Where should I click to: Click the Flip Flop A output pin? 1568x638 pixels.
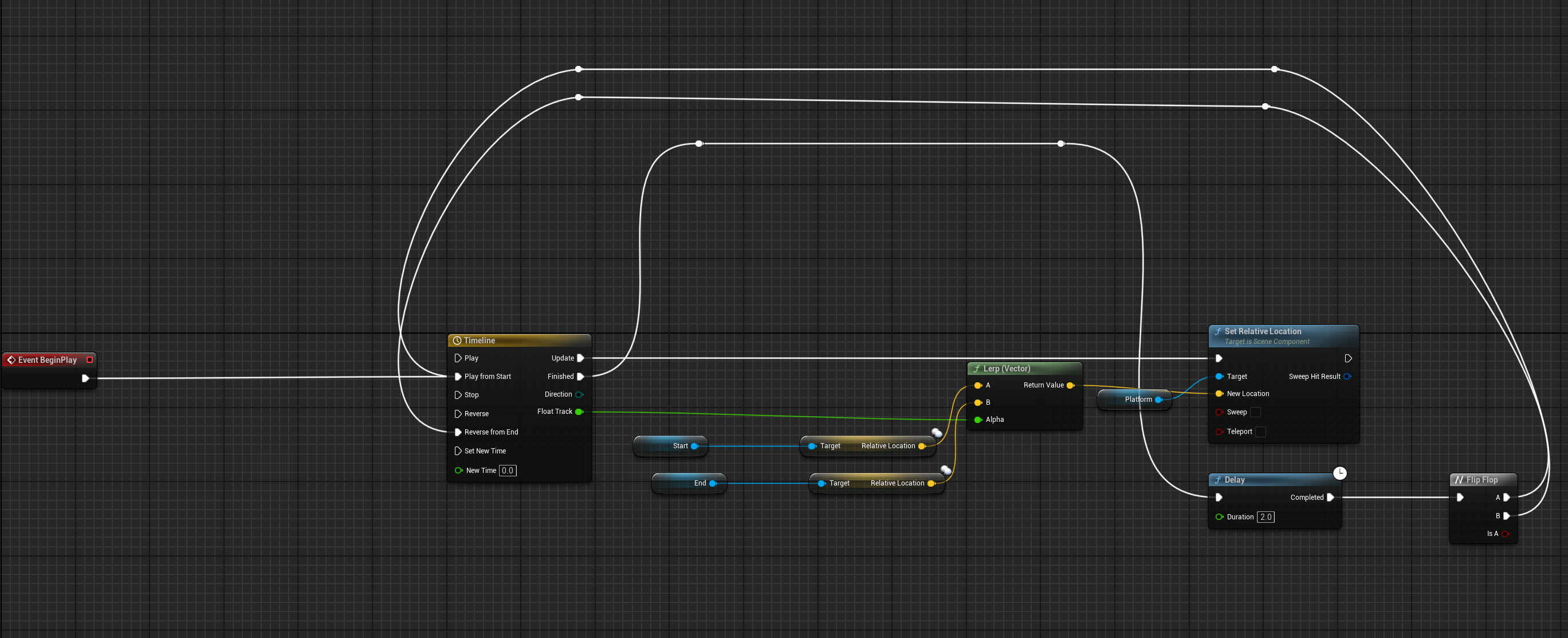point(1507,498)
